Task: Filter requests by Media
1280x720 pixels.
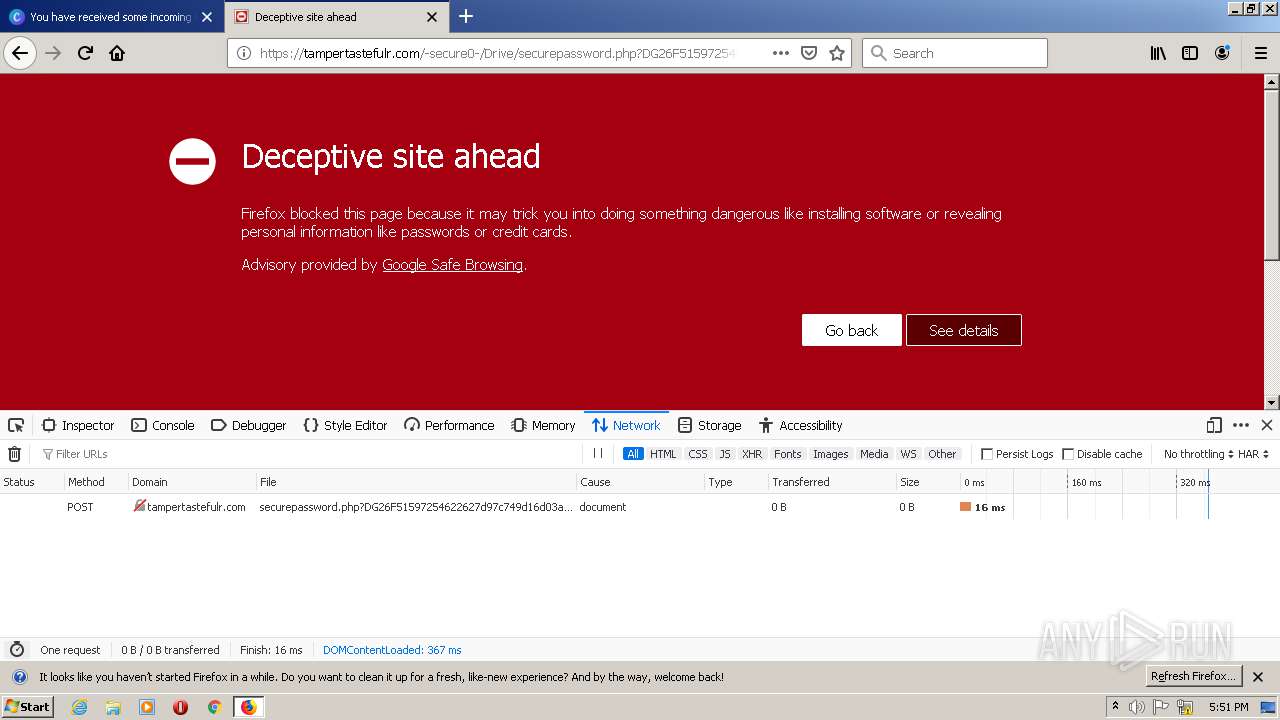Action: [x=874, y=454]
